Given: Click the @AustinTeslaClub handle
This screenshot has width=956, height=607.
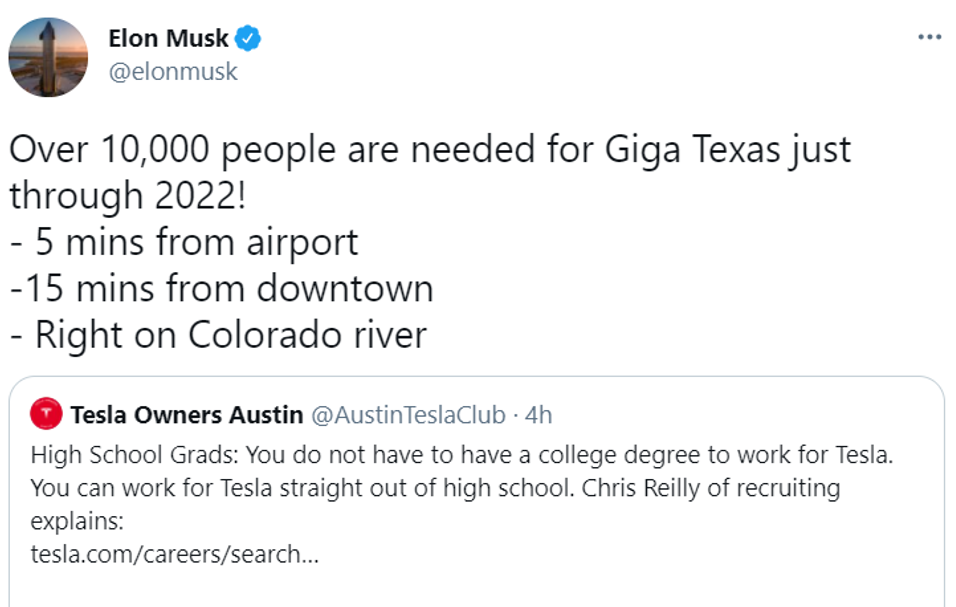Looking at the screenshot, I should 408,414.
